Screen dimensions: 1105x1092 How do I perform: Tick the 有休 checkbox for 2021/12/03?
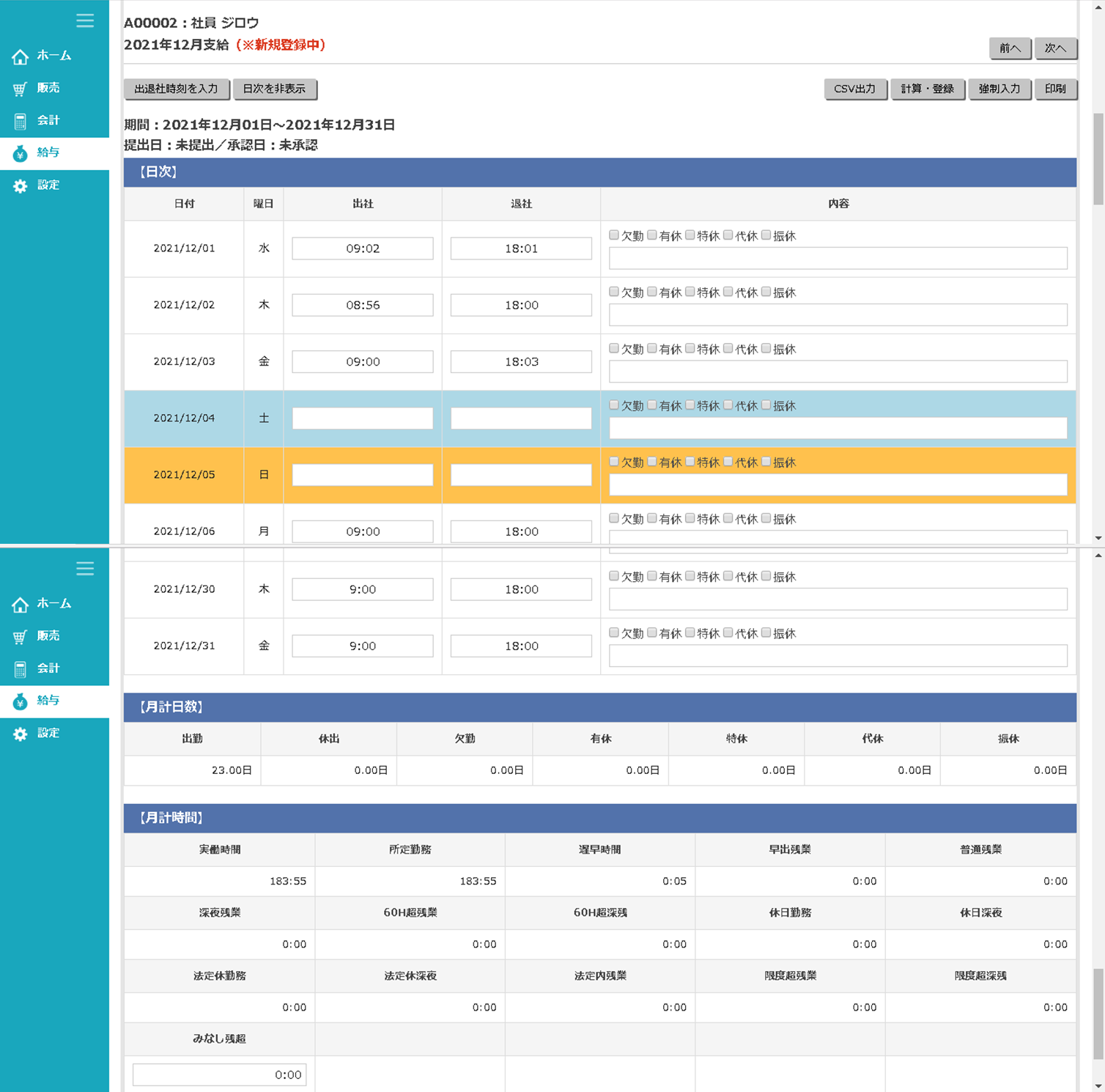pos(652,349)
